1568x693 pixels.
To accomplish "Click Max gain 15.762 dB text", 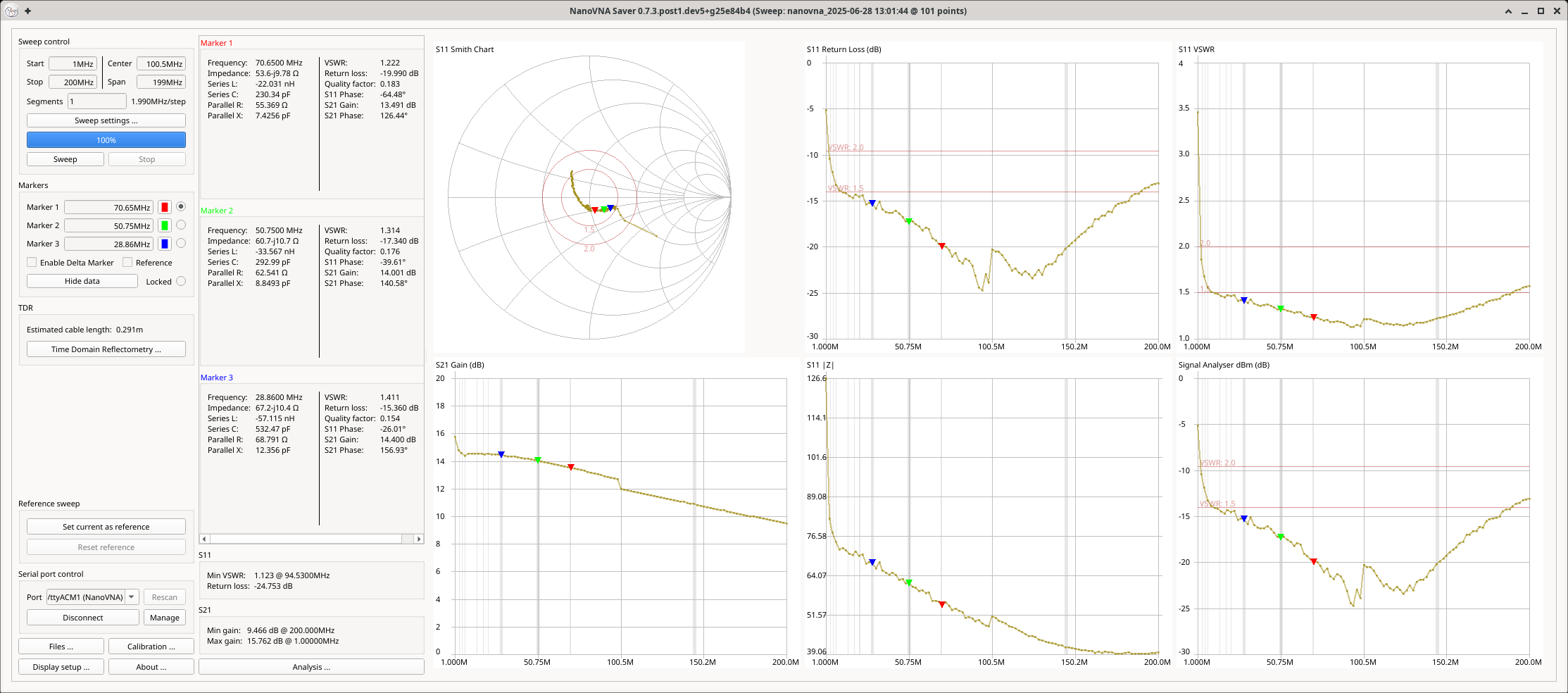I will 273,641.
